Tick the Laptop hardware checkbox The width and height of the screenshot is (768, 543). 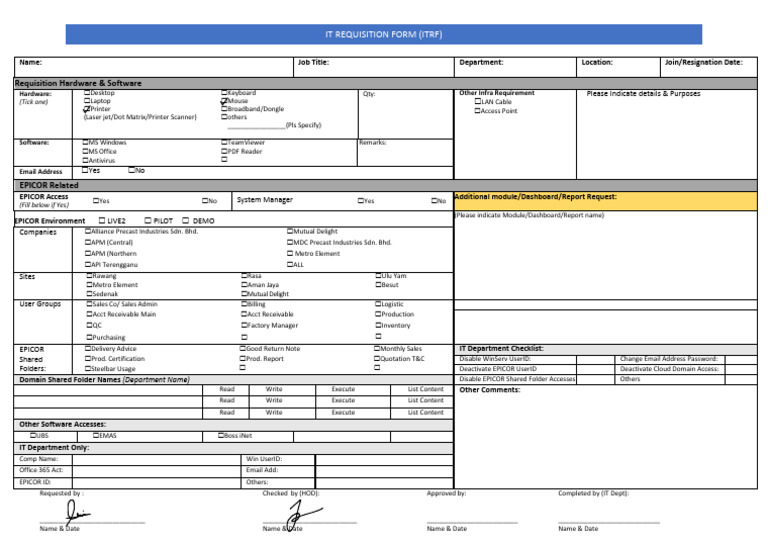[87, 100]
